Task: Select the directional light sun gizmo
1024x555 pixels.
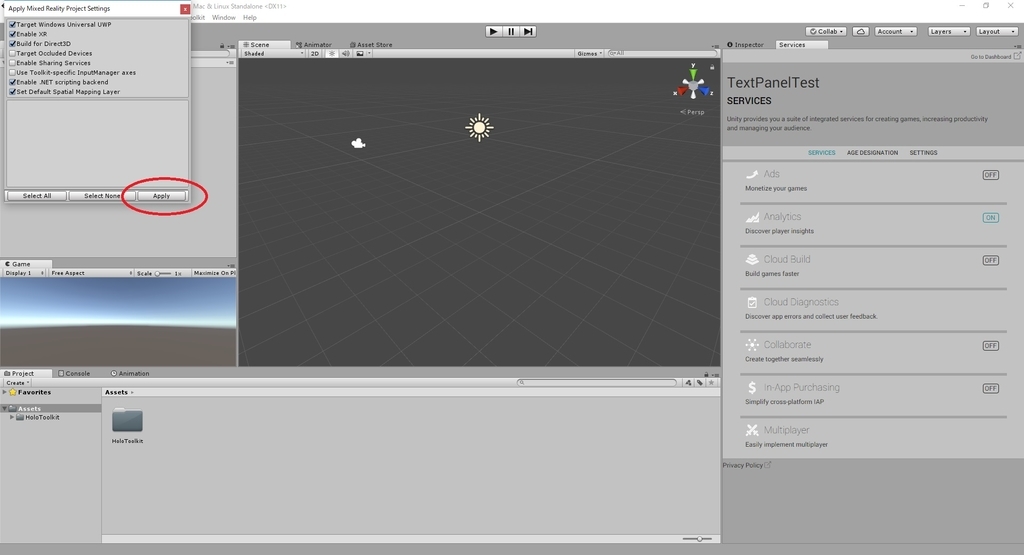Action: (x=479, y=127)
